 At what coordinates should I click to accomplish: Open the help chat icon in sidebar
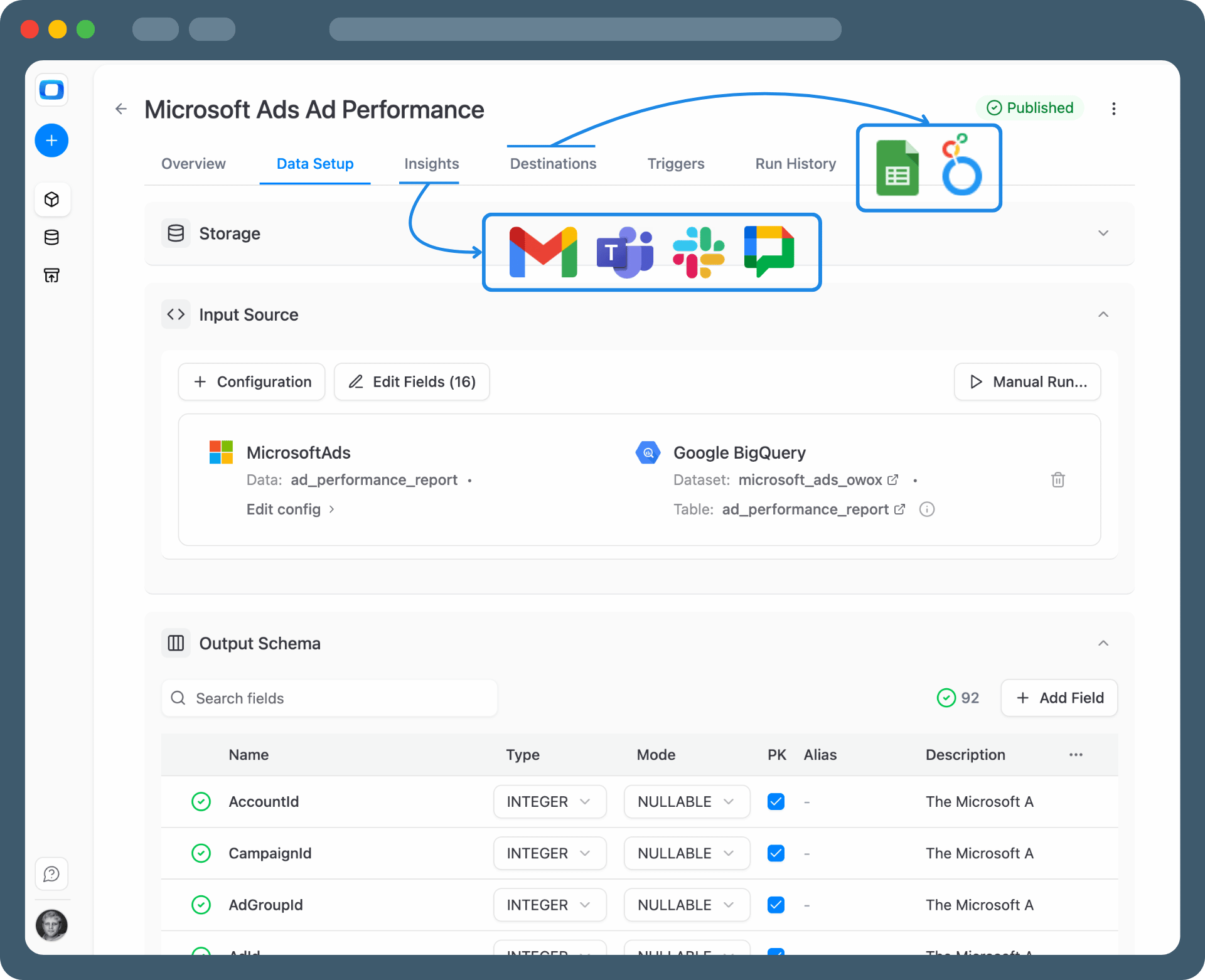tap(51, 874)
